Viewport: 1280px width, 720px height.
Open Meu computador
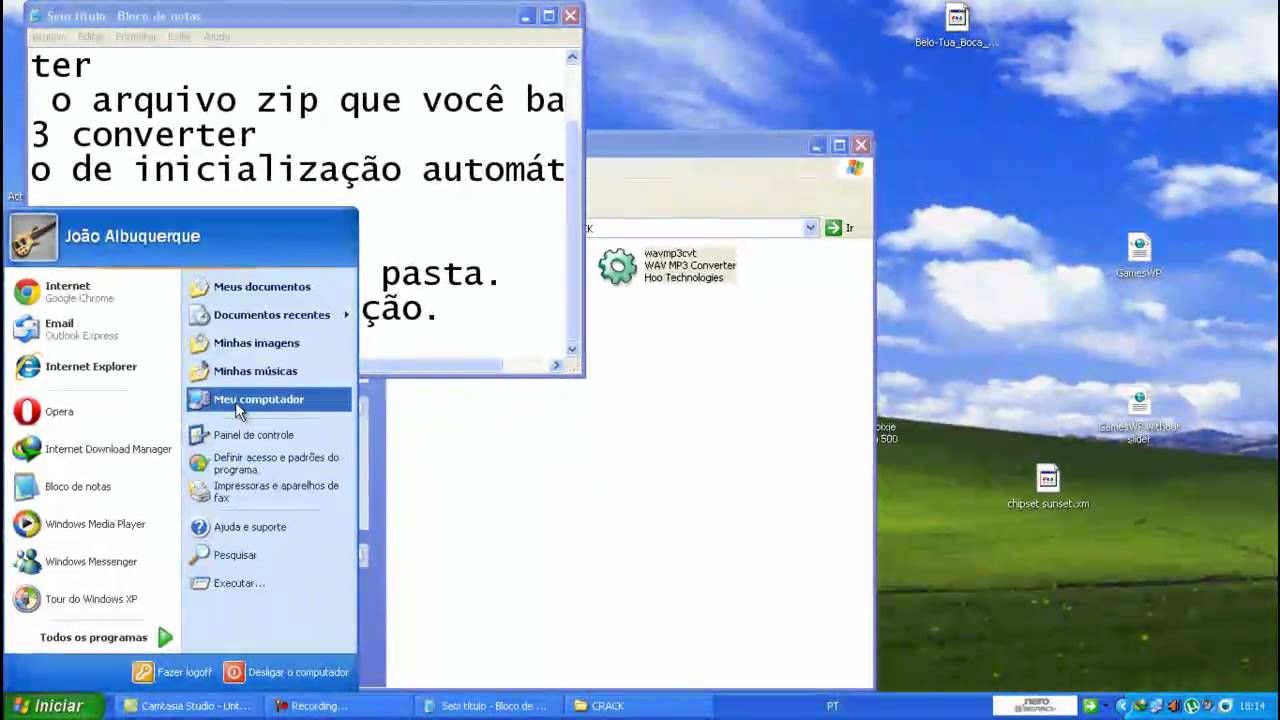point(269,399)
